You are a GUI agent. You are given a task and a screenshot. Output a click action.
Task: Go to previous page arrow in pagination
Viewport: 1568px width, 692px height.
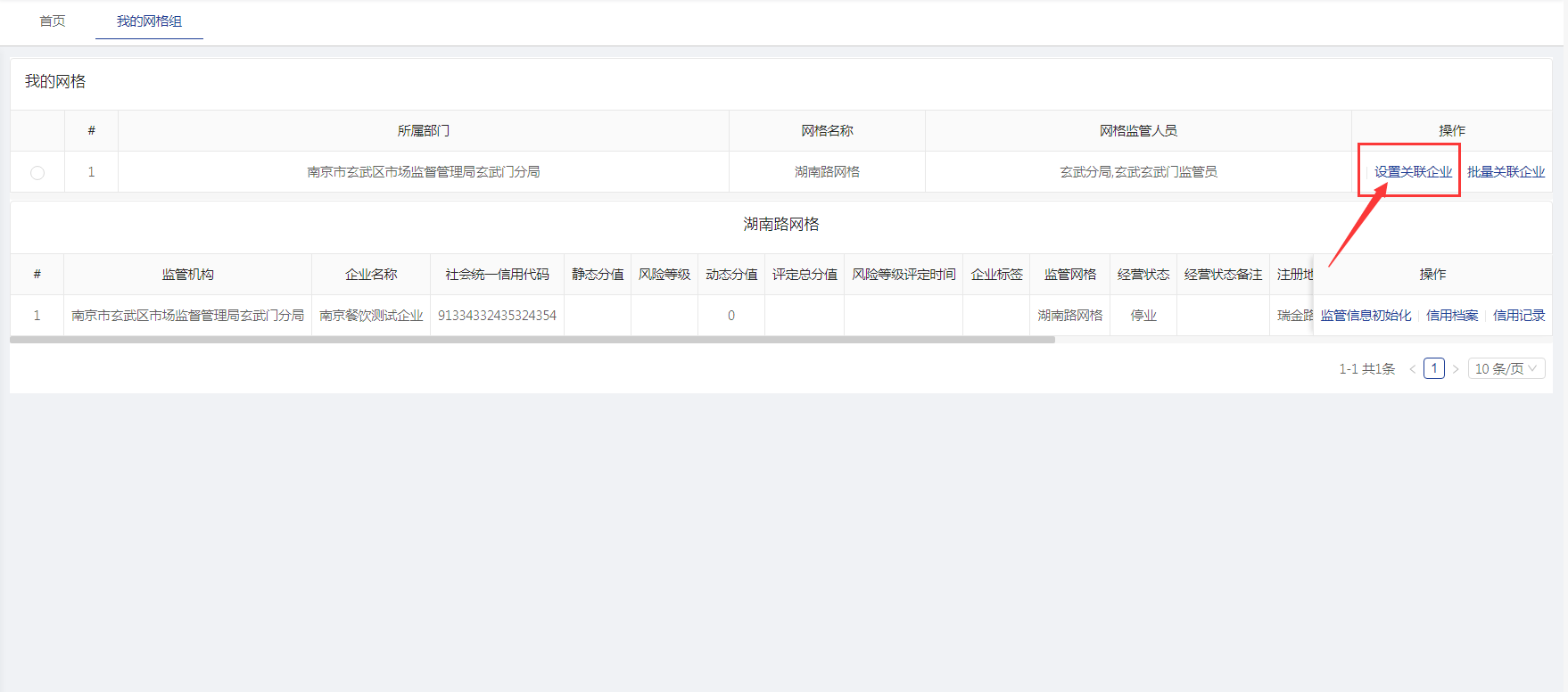pos(1412,369)
